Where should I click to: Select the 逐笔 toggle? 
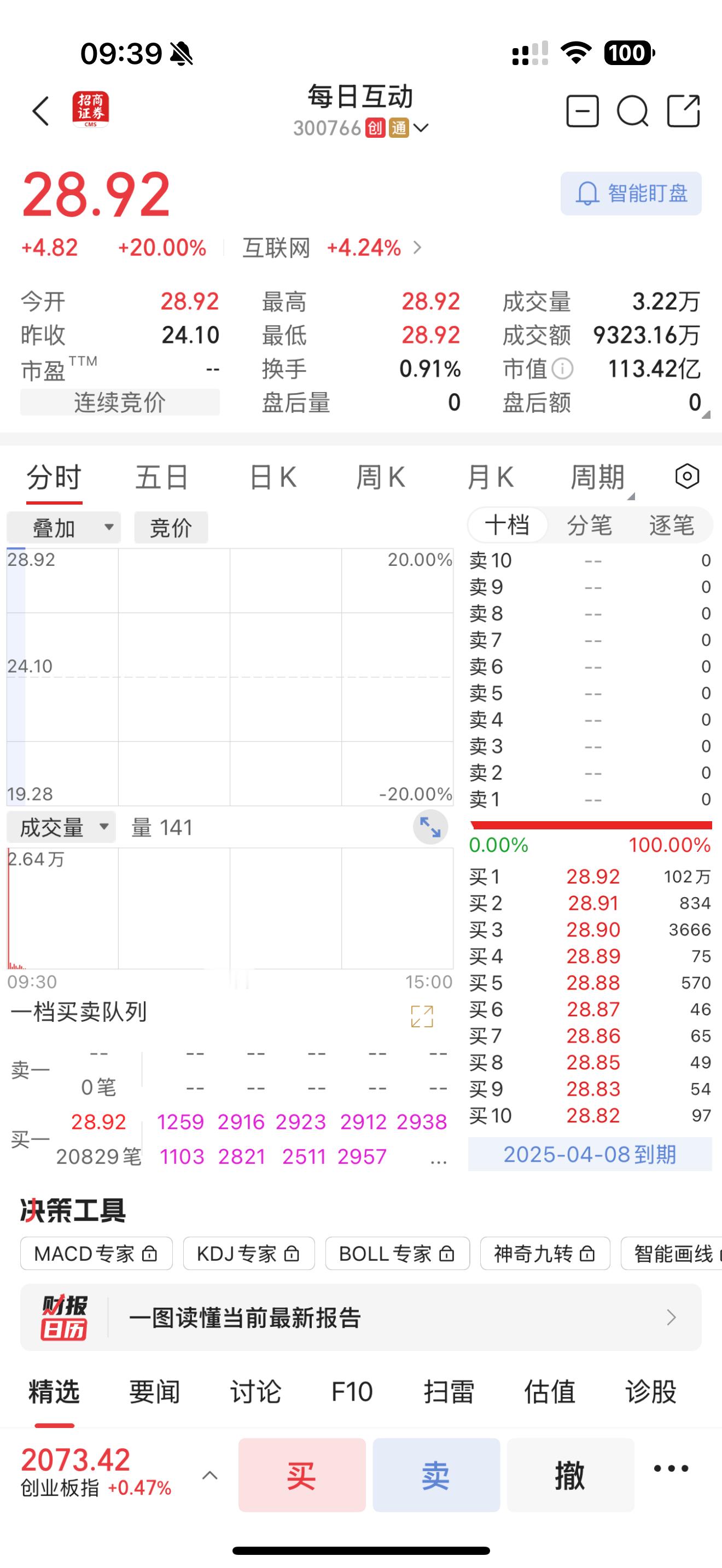pos(672,525)
